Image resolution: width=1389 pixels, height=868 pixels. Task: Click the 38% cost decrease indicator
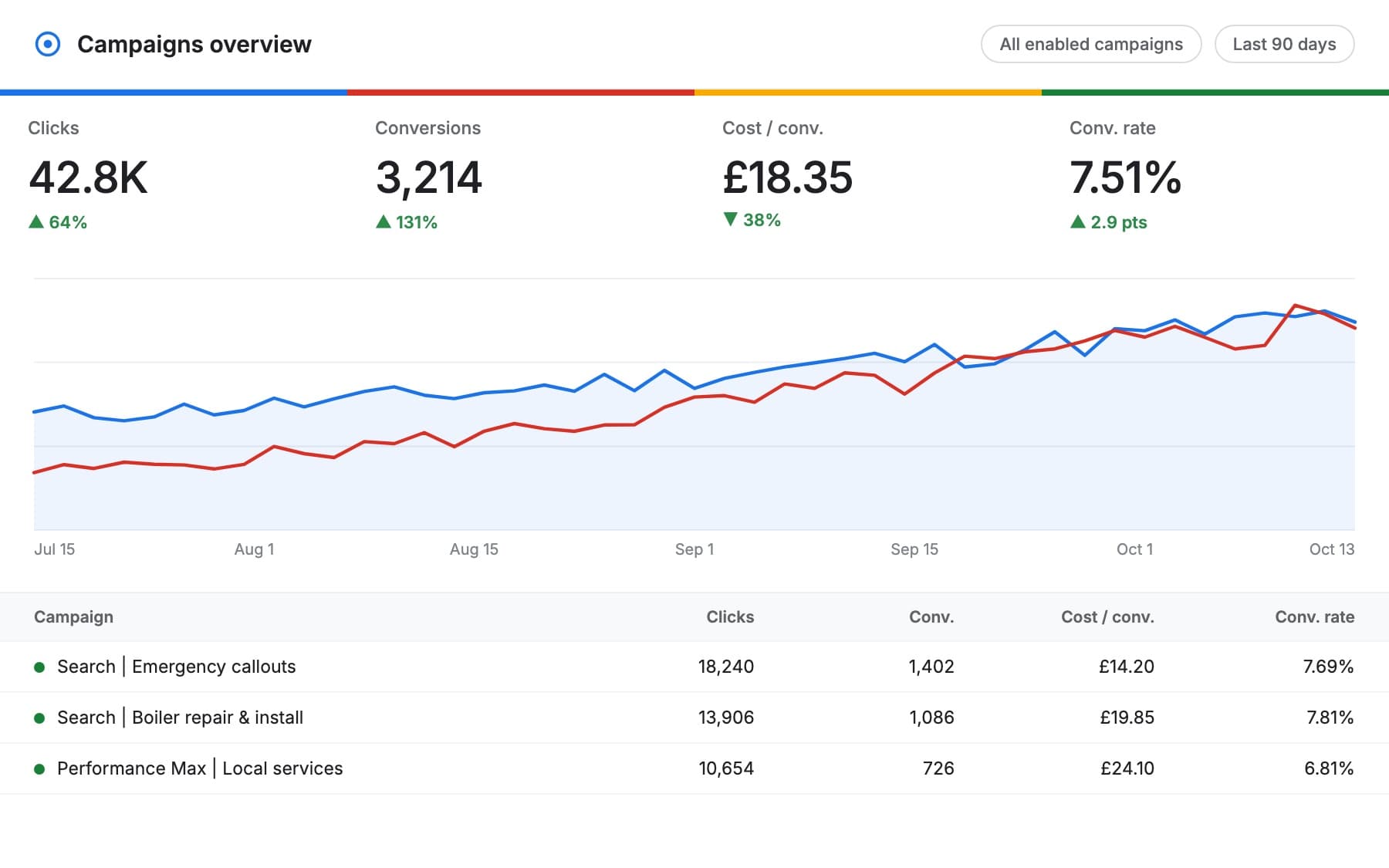coord(752,220)
